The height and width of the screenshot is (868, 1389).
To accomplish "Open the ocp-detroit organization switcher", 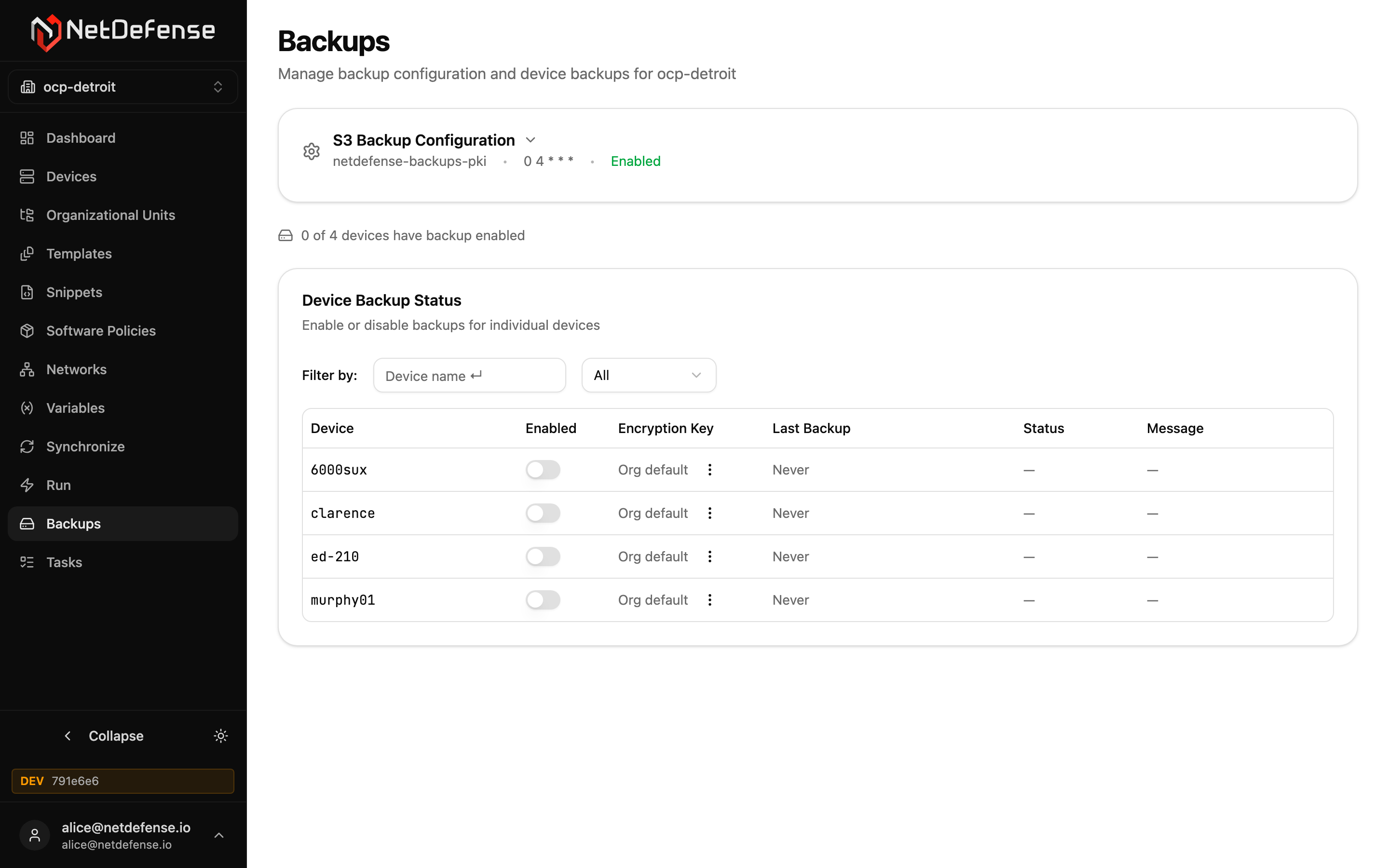I will click(123, 87).
